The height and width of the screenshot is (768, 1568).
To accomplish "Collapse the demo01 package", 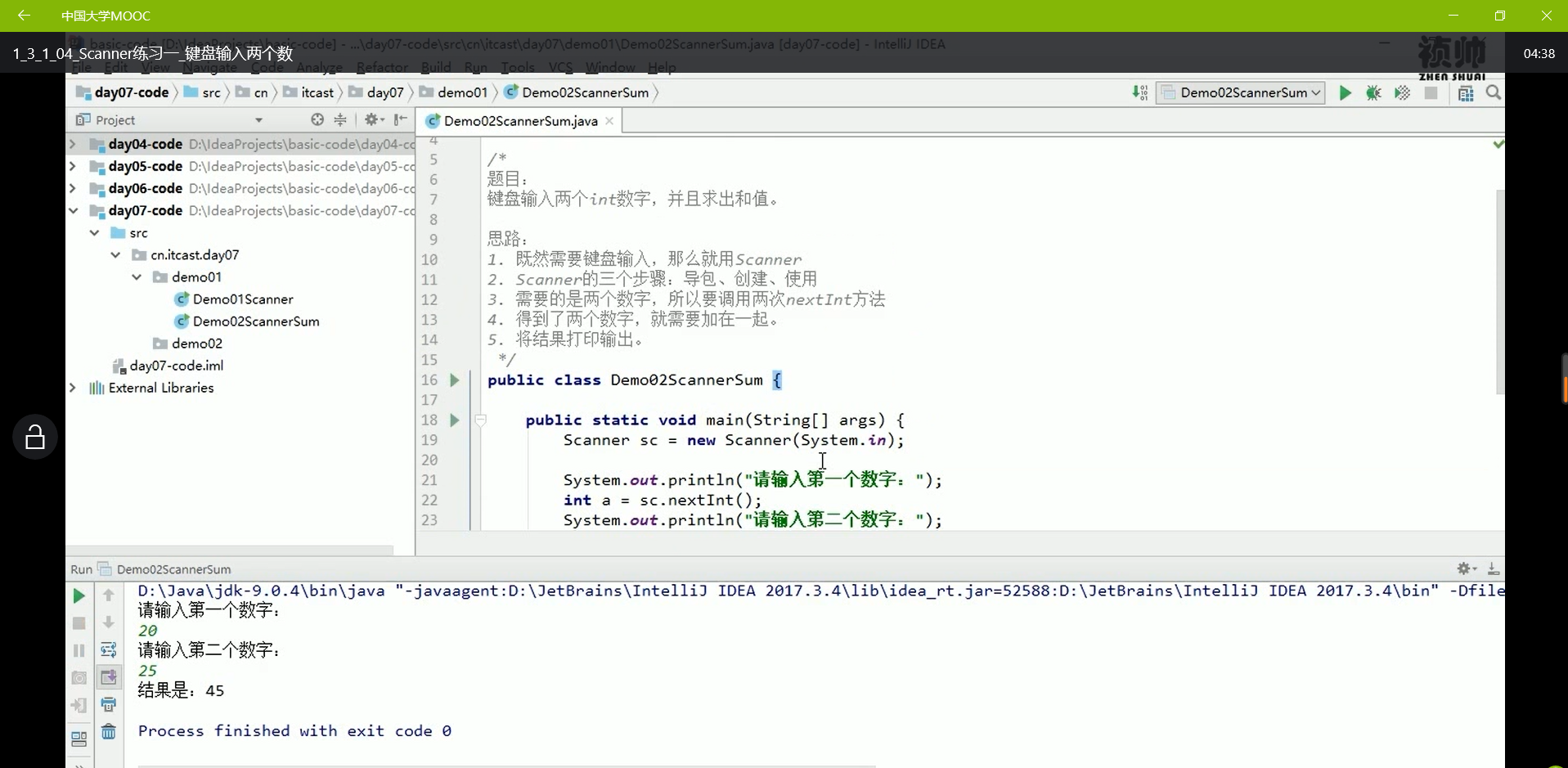I will pyautogui.click(x=137, y=277).
